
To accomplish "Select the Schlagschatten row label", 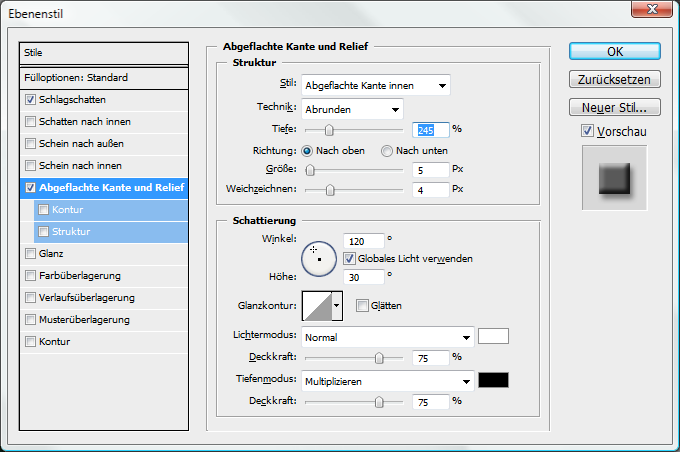I will [x=72, y=100].
